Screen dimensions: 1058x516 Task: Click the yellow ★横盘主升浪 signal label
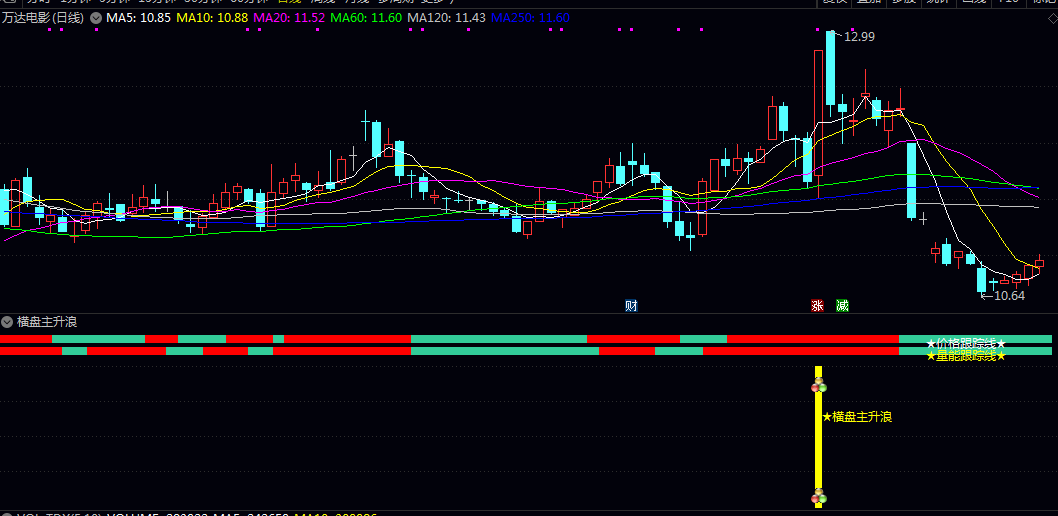pyautogui.click(x=857, y=417)
